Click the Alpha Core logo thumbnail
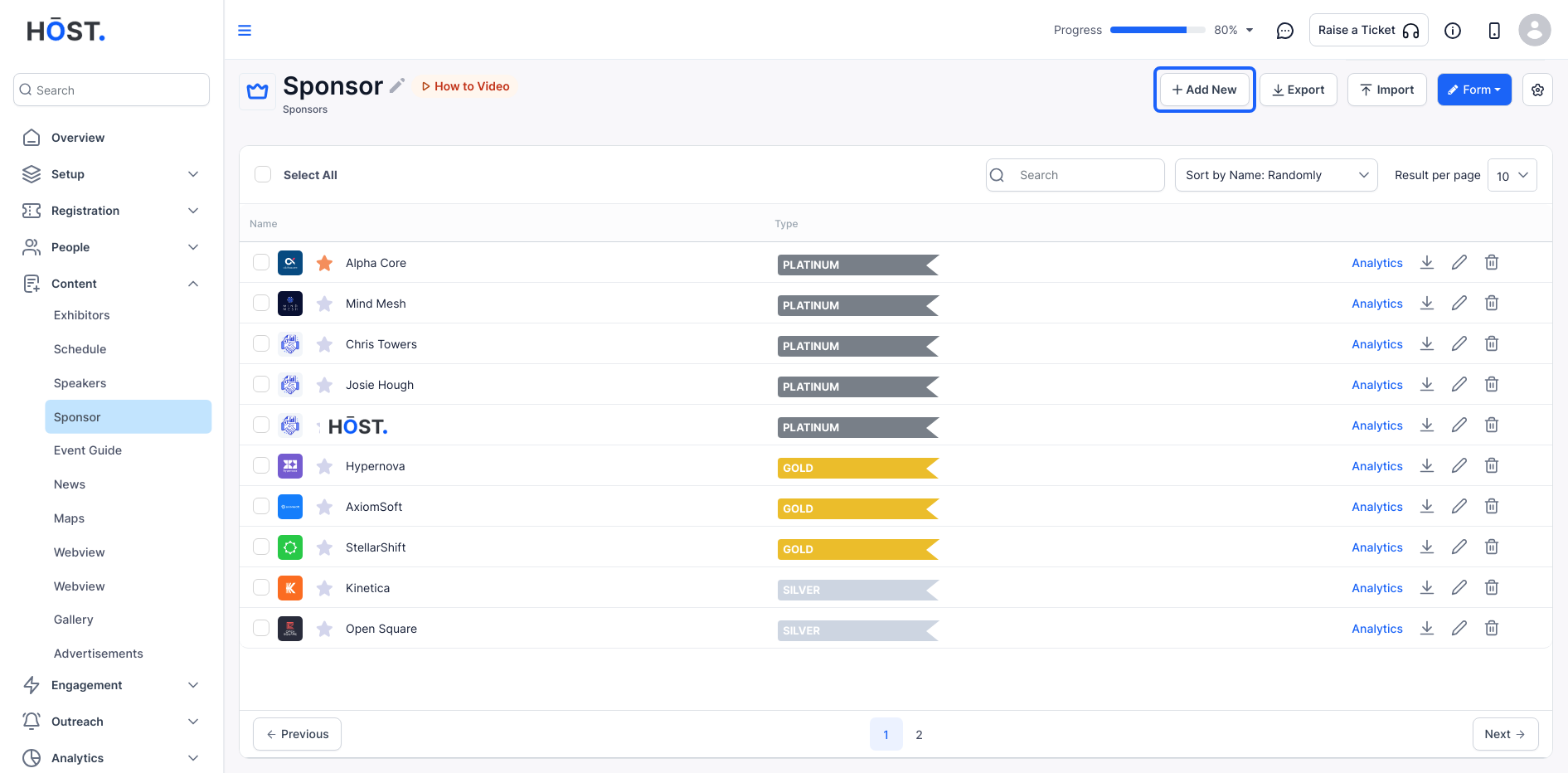The width and height of the screenshot is (1568, 773). (290, 263)
